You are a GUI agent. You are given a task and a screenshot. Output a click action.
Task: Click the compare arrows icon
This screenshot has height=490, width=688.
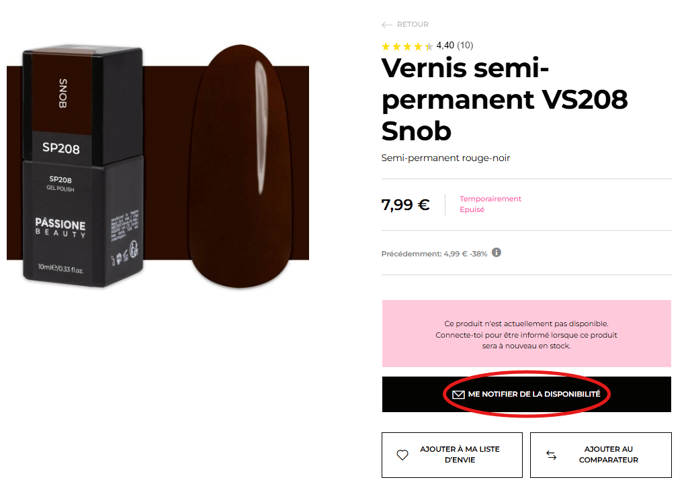(x=552, y=455)
